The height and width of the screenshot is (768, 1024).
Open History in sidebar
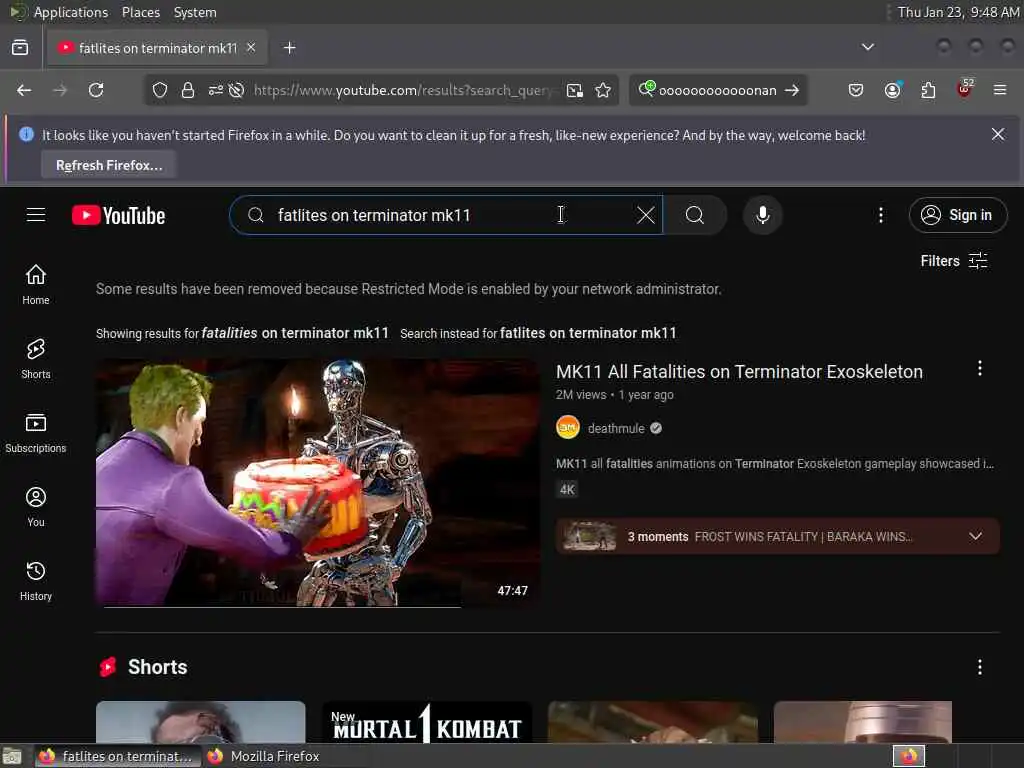point(36,581)
